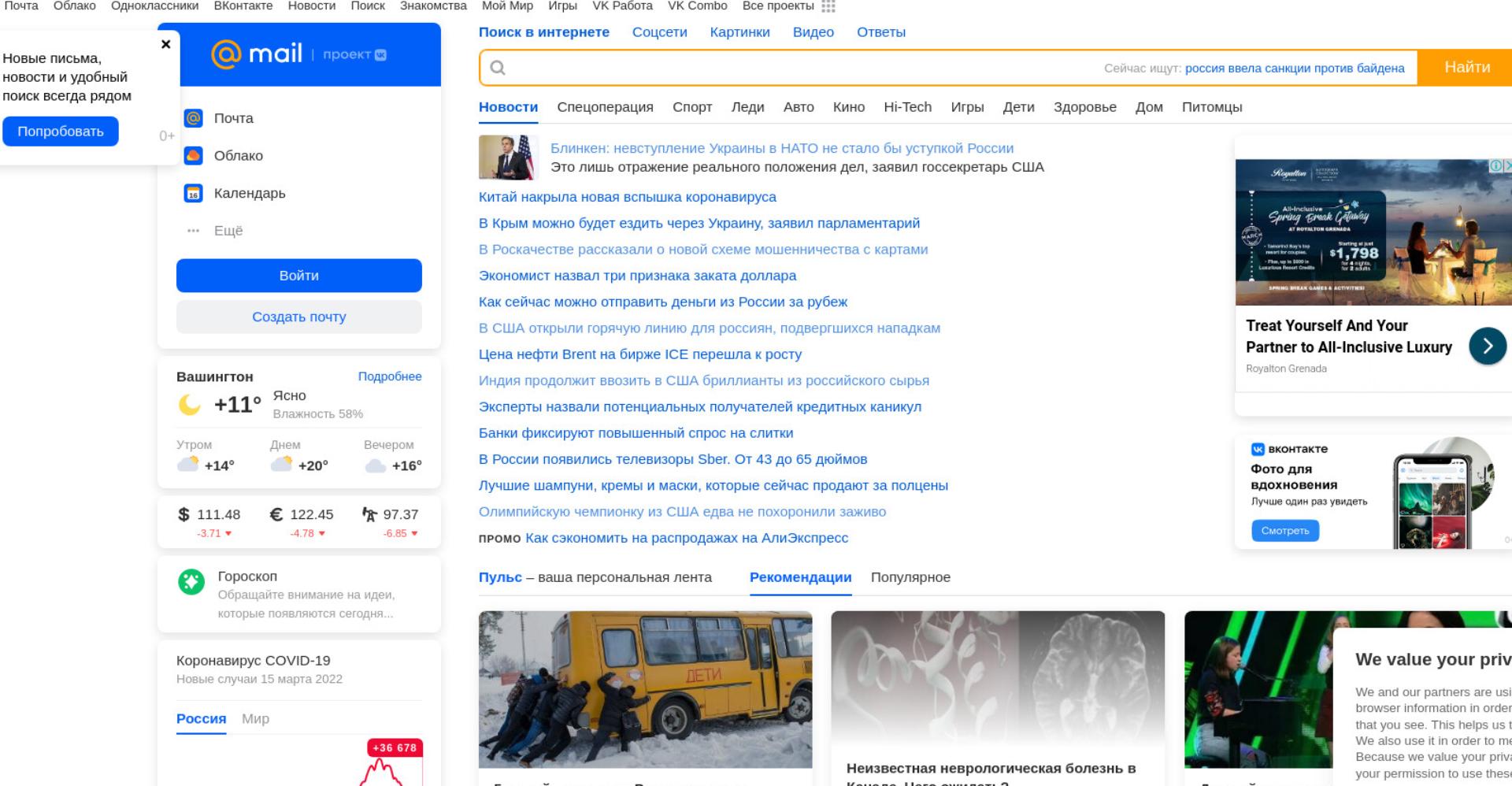The image size is (1512, 786).
Task: Click Смотреть button in VK banner
Action: (1285, 531)
